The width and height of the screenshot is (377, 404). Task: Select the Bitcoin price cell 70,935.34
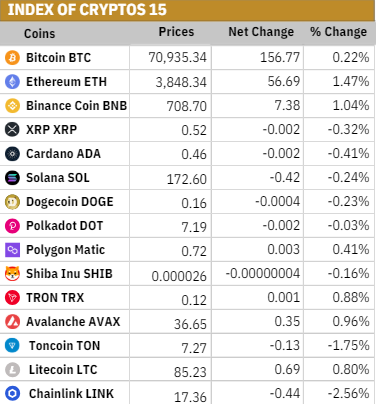click(x=177, y=58)
